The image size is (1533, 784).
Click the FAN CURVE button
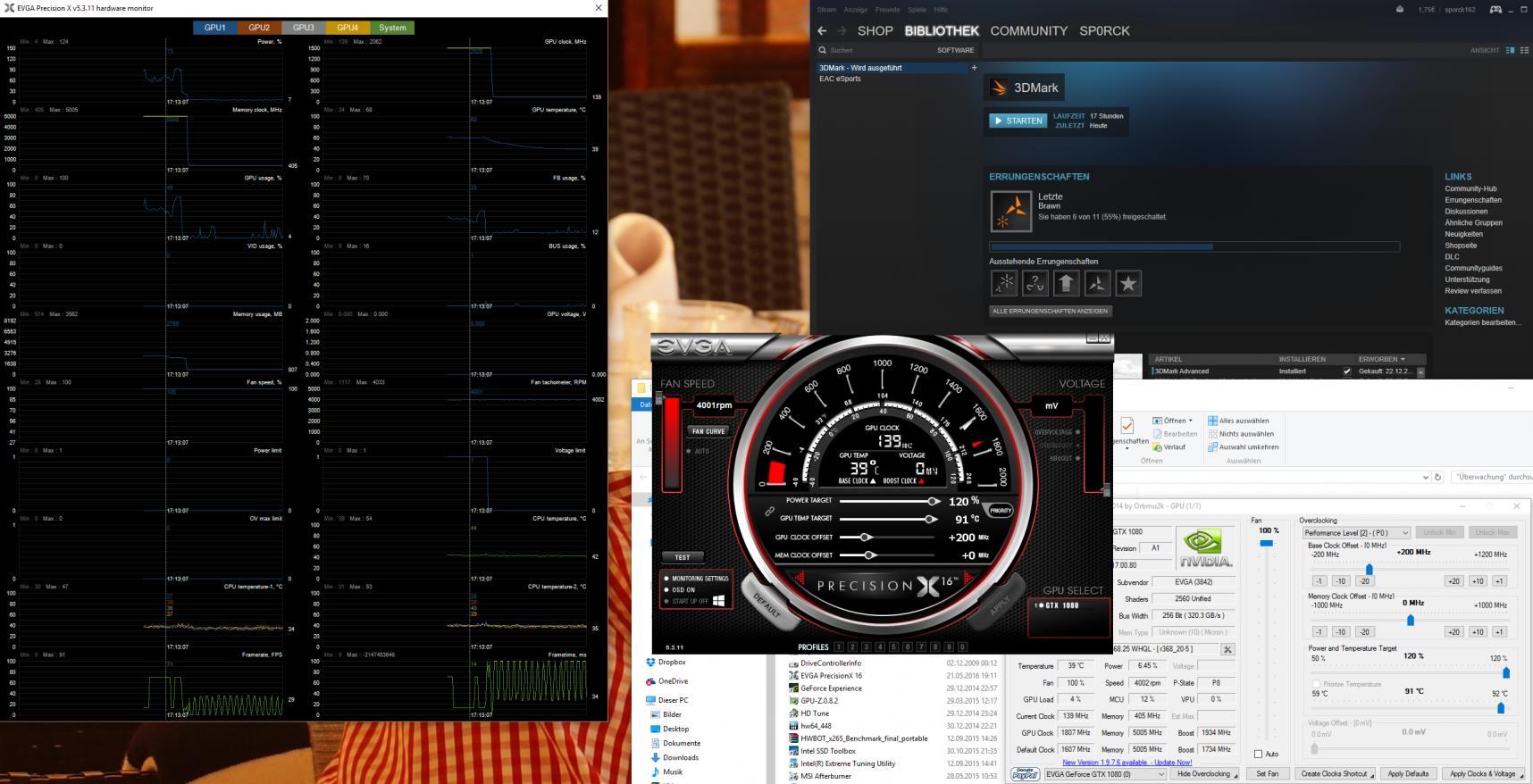click(x=708, y=431)
